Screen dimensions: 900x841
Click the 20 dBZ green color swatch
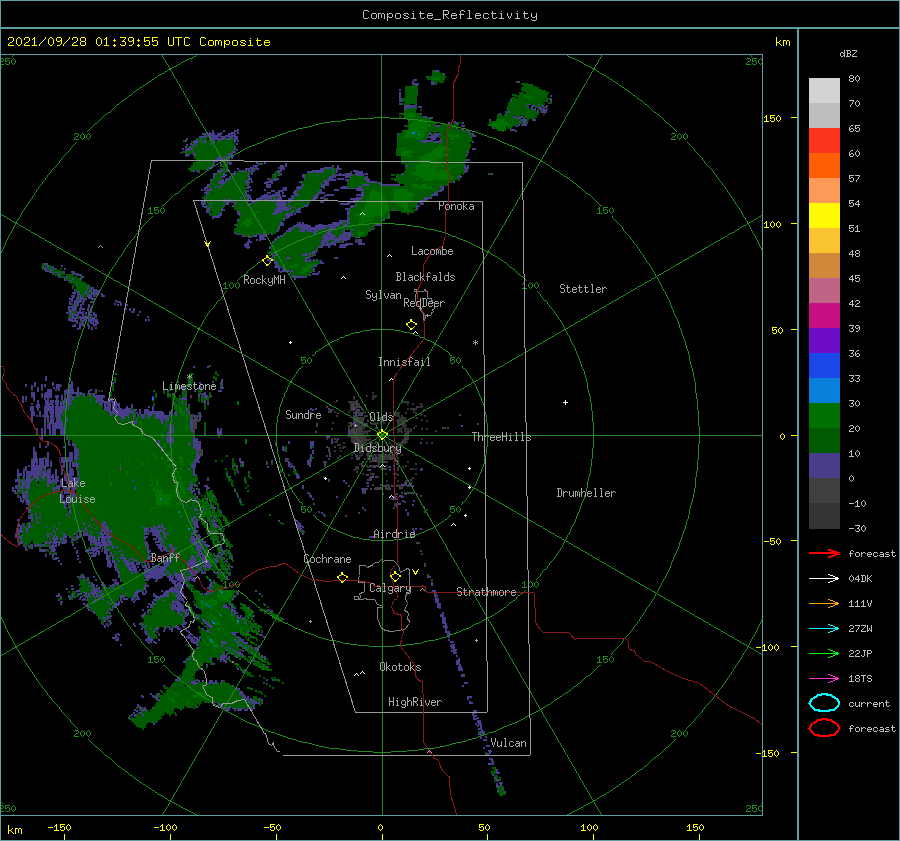[x=824, y=416]
